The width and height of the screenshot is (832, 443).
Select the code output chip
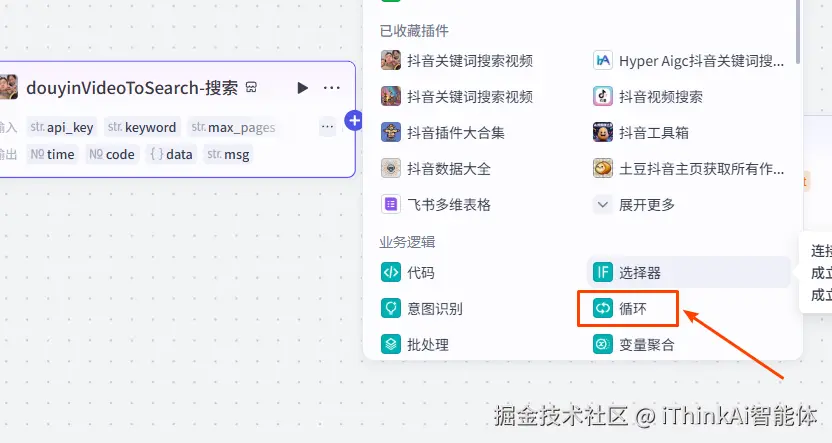coord(111,154)
